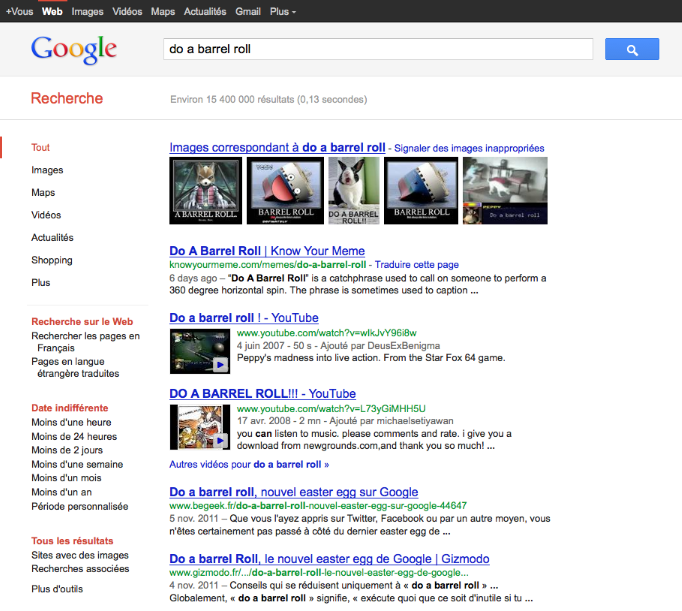
Task: Select Web in the top bar
Action: (x=52, y=12)
